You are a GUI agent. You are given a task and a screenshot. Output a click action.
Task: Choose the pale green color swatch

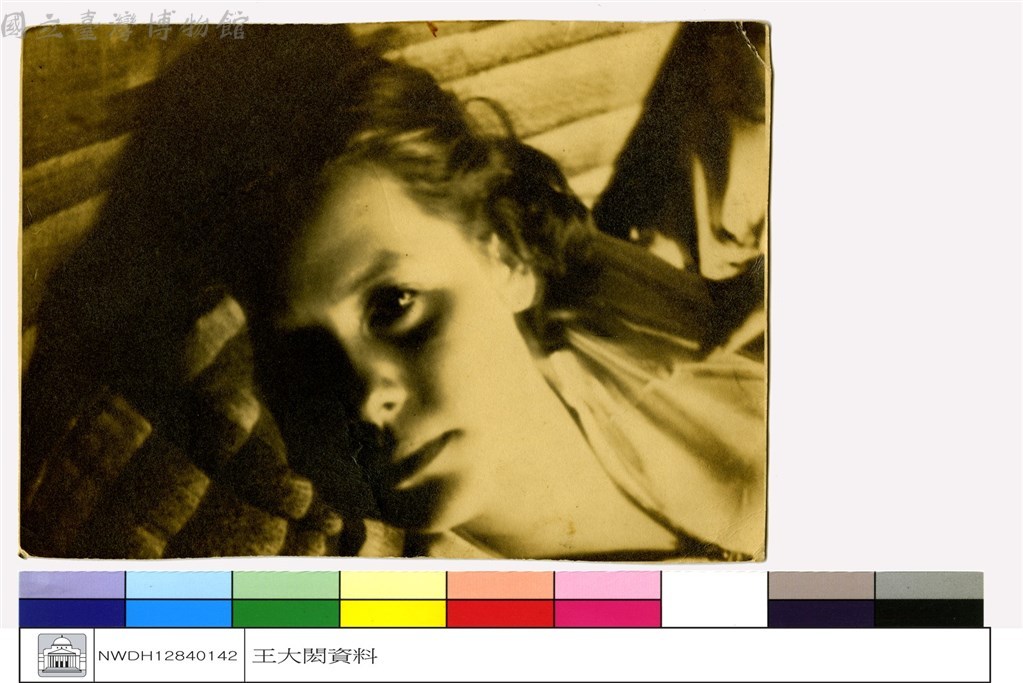pyautogui.click(x=286, y=585)
